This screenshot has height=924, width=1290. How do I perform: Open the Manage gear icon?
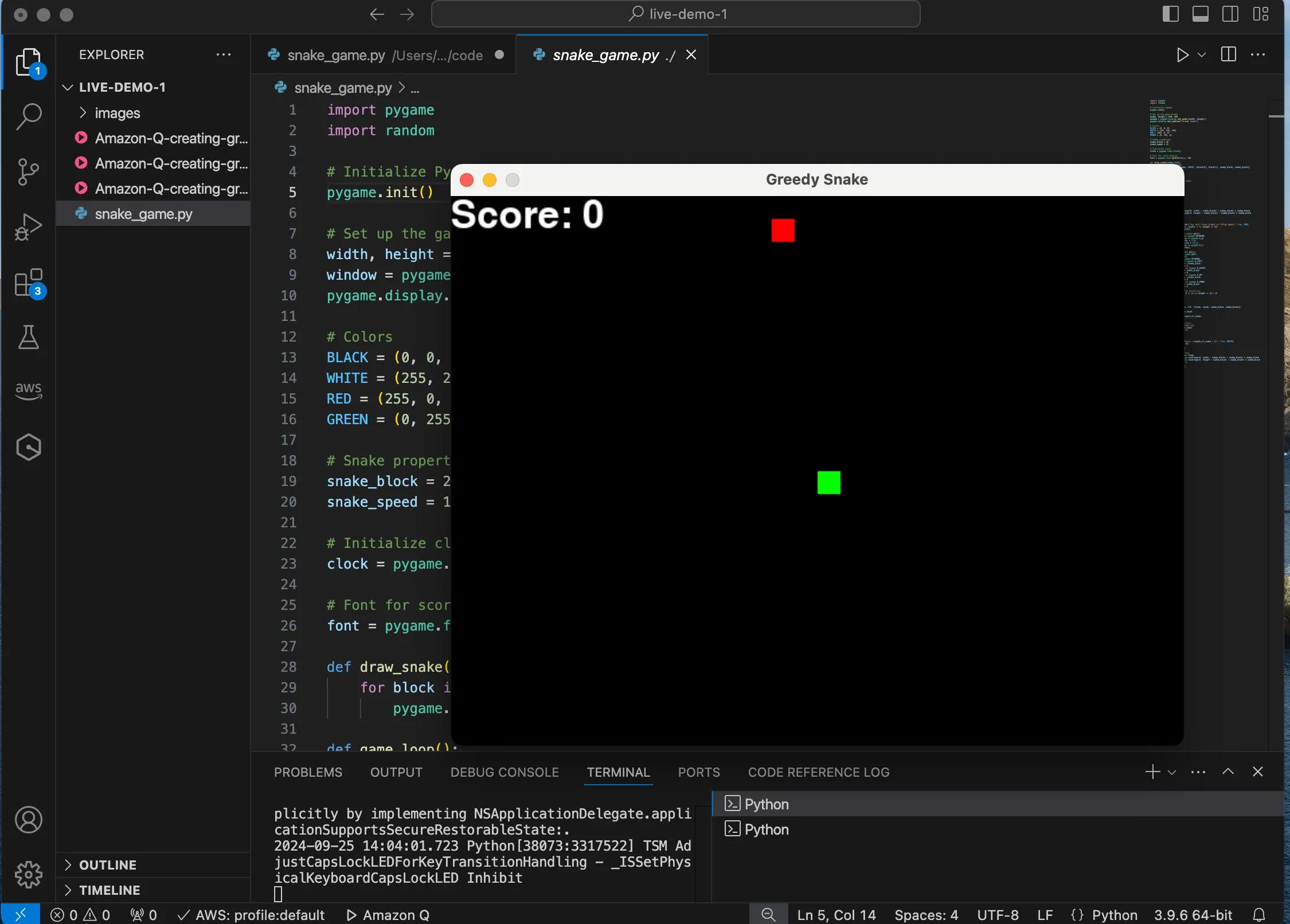[28, 875]
